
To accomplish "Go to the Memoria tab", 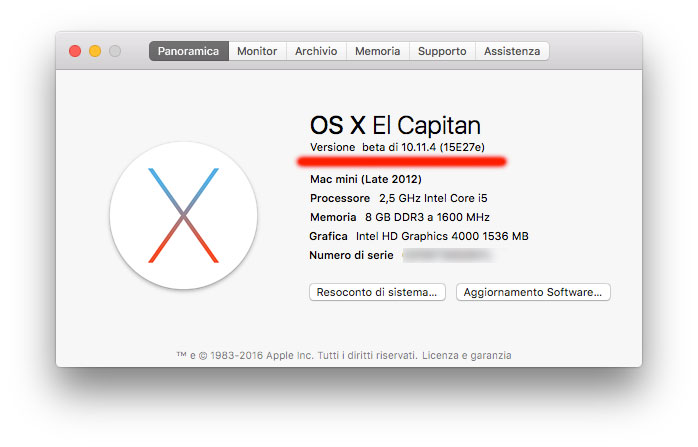I will [377, 51].
